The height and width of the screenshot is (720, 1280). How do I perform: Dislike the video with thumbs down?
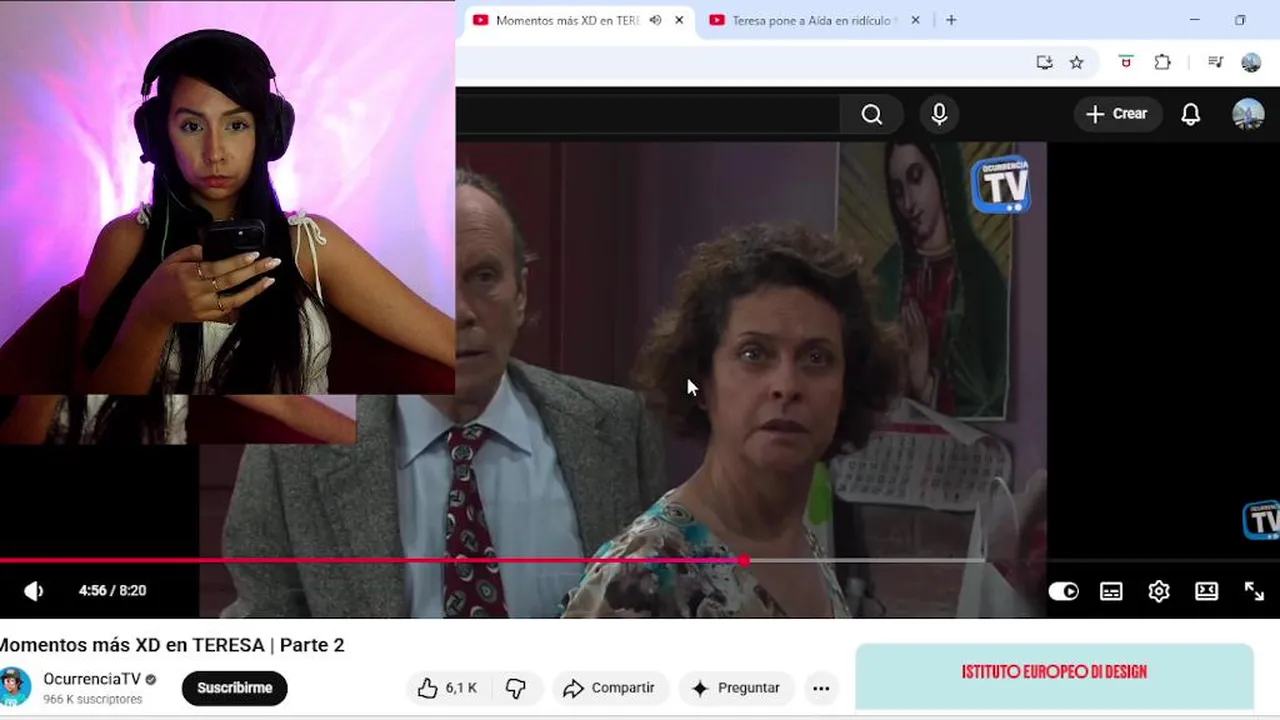(516, 688)
